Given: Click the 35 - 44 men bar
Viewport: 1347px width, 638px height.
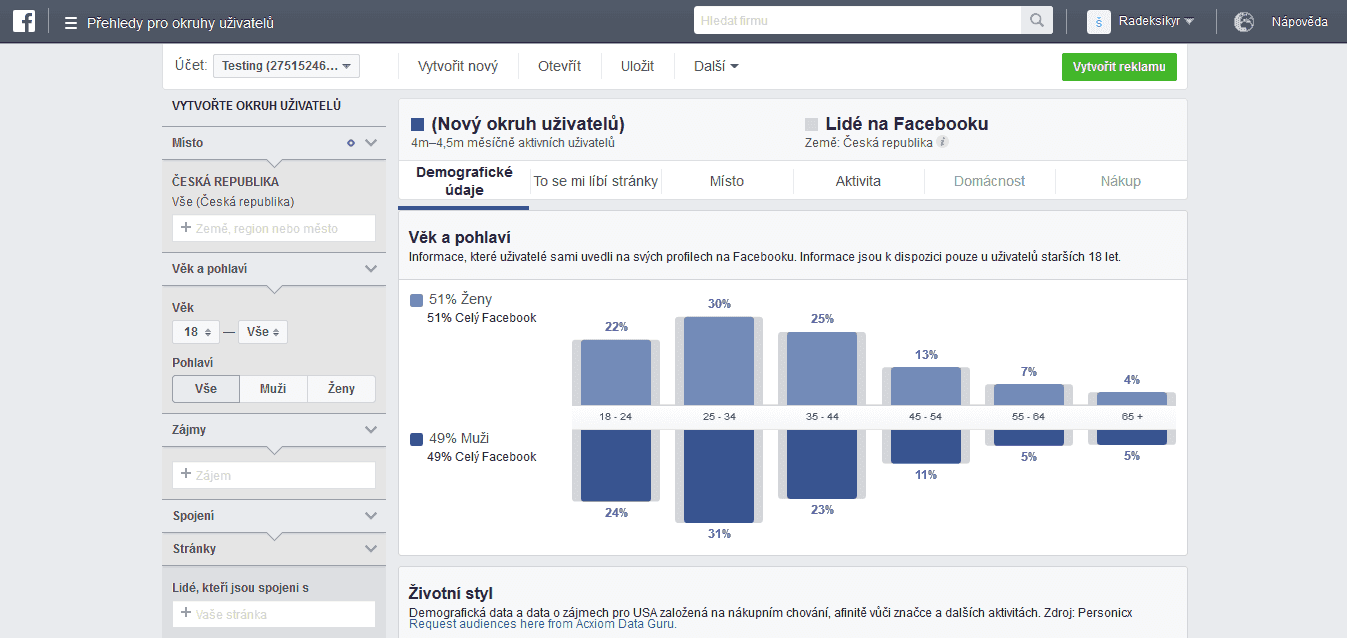Looking at the screenshot, I should pyautogui.click(x=822, y=464).
